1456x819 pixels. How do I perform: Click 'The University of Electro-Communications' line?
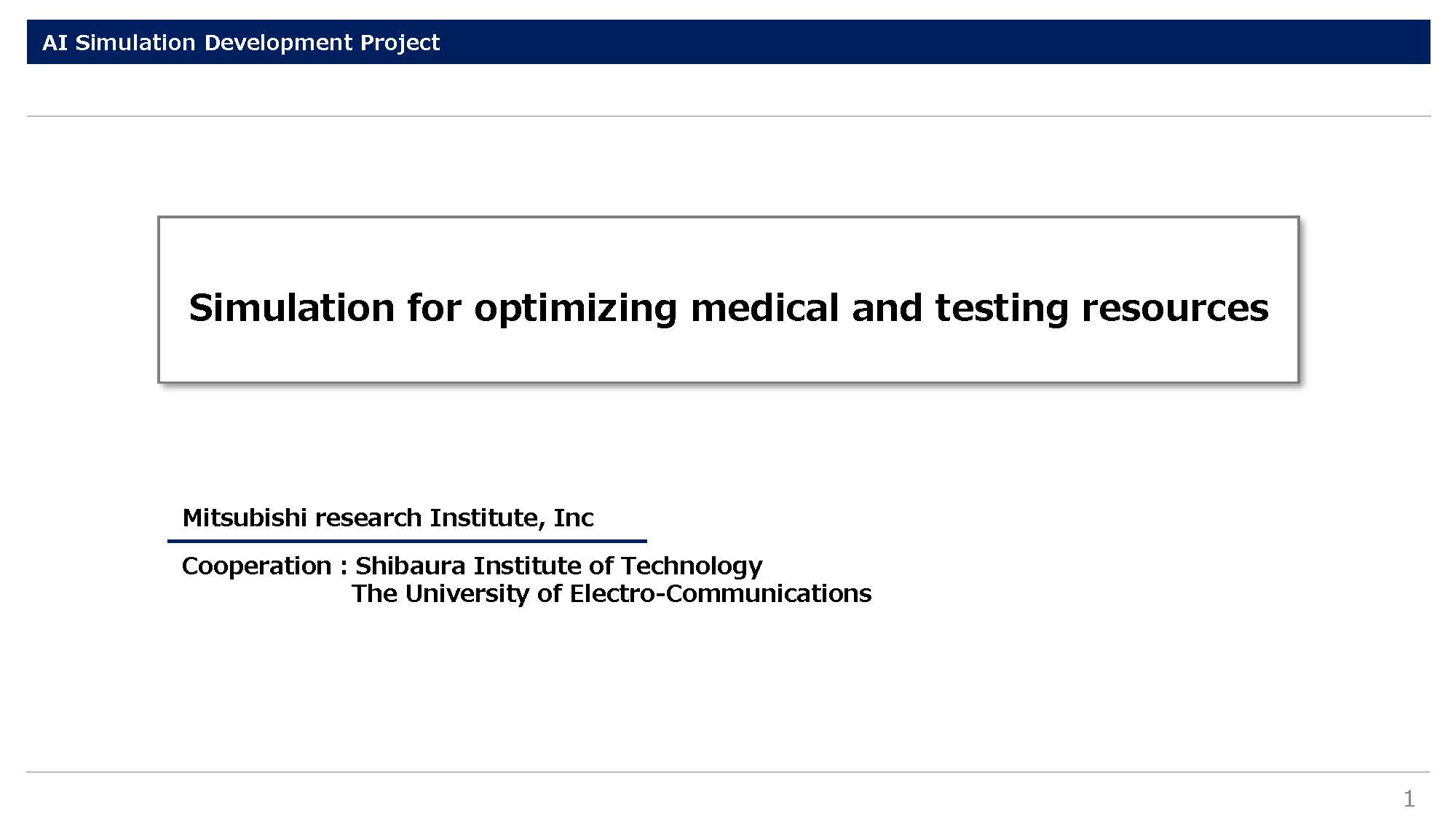coord(612,594)
